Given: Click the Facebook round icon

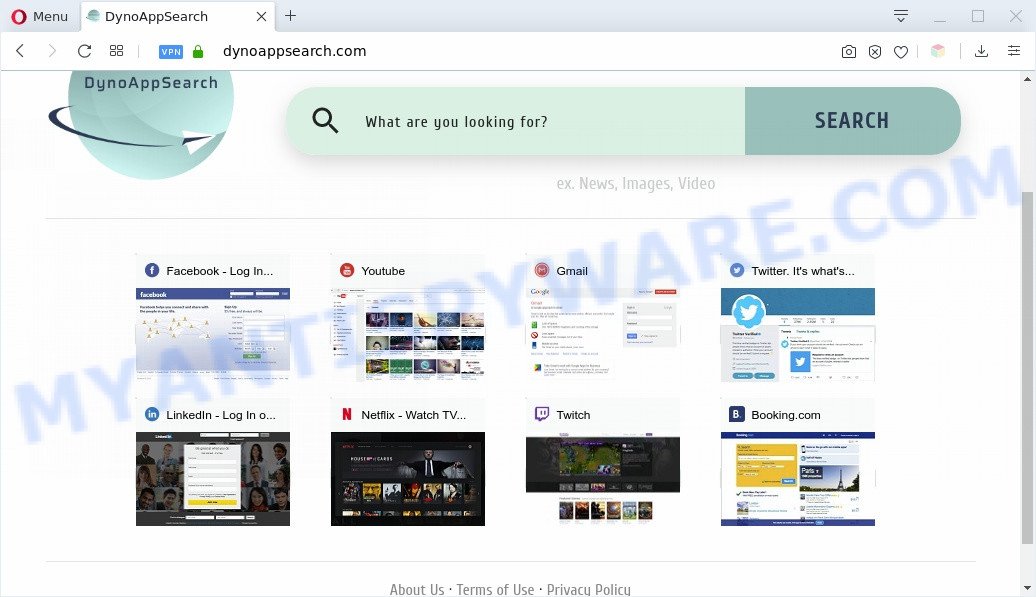Looking at the screenshot, I should (152, 270).
